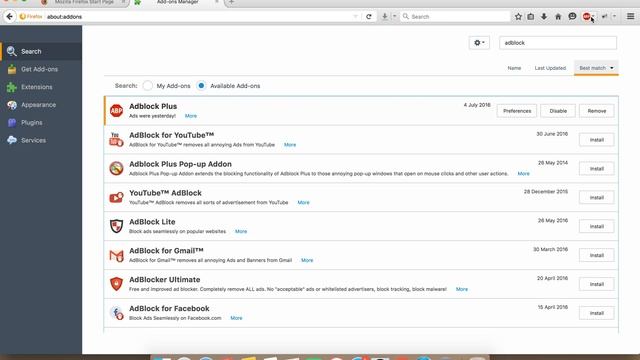640x360 pixels.
Task: Focus the add-on search field containing adblock
Action: coord(558,43)
